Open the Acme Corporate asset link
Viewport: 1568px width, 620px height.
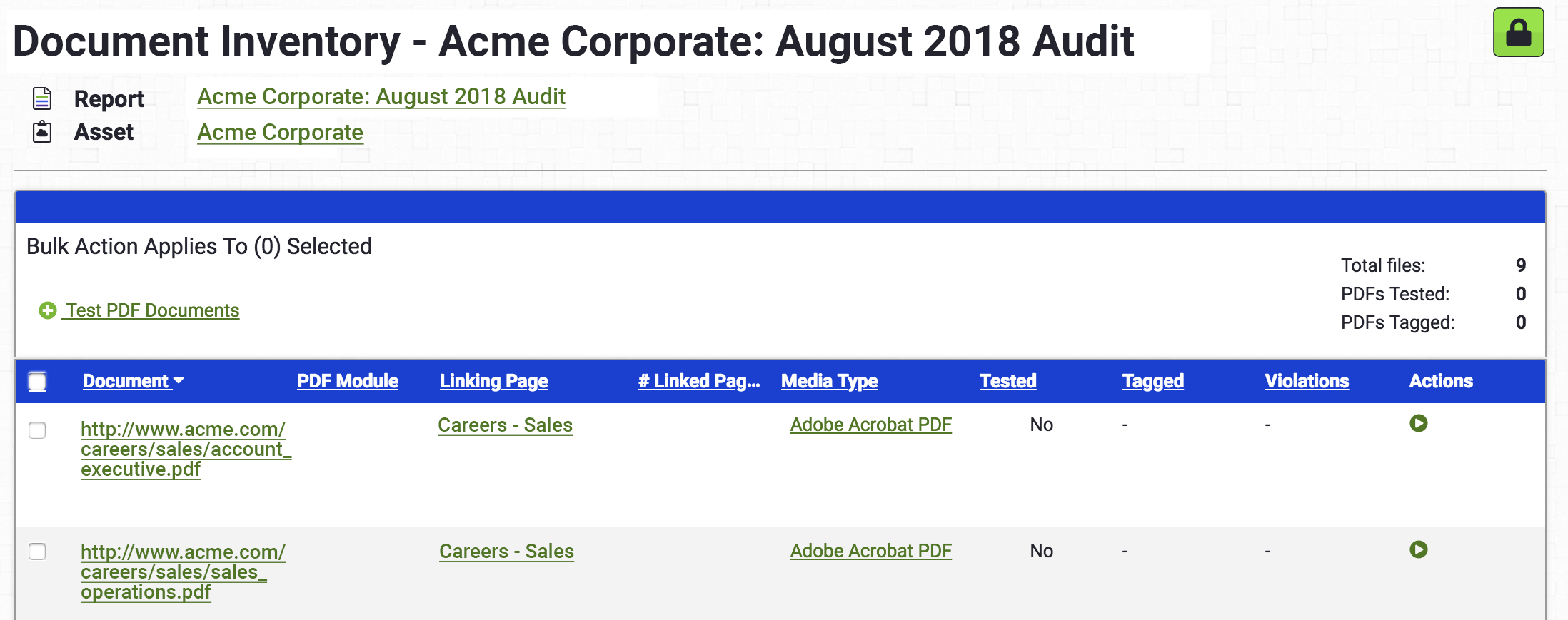click(x=281, y=132)
